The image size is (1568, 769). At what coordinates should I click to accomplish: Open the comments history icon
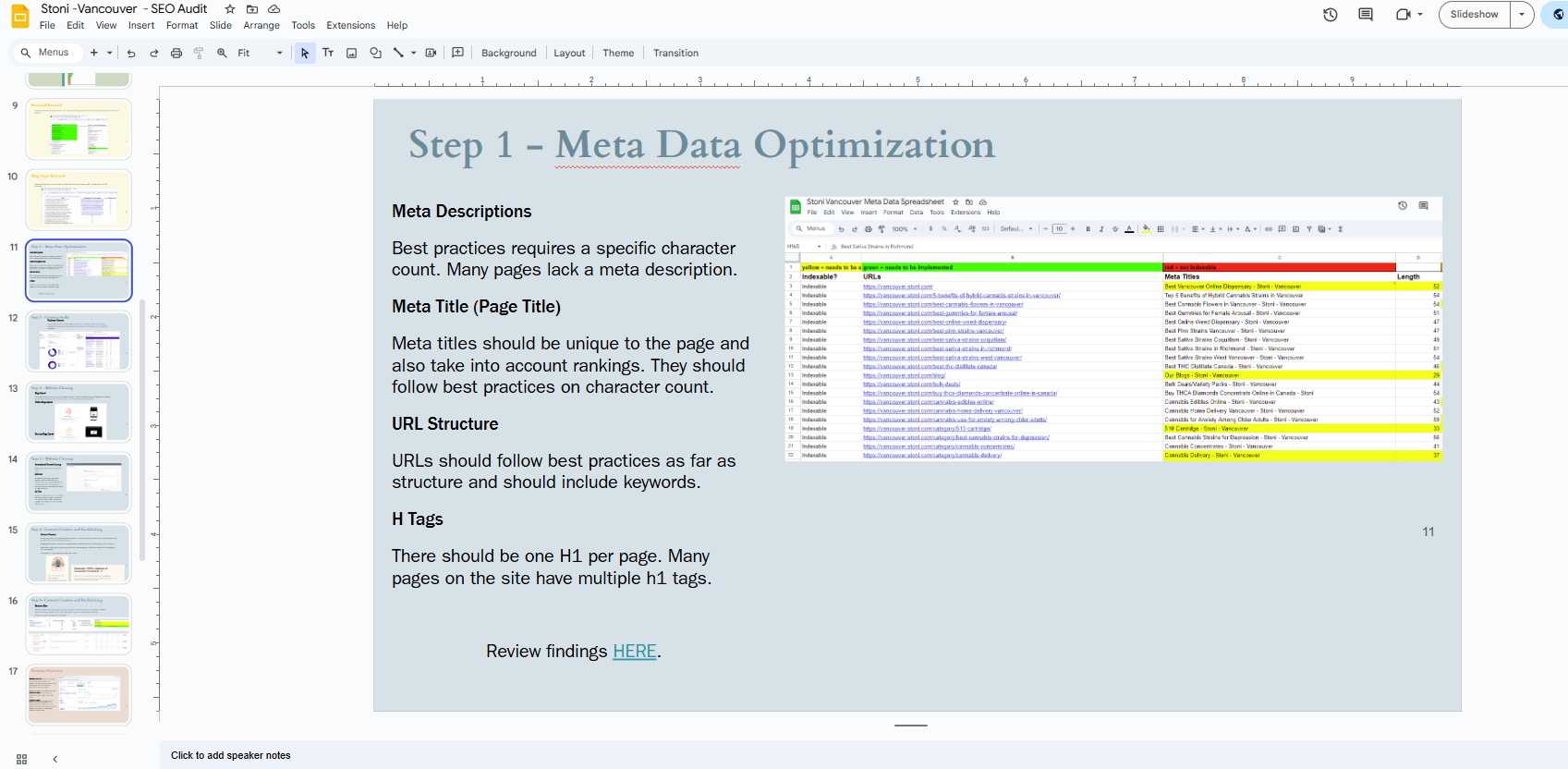(x=1366, y=15)
